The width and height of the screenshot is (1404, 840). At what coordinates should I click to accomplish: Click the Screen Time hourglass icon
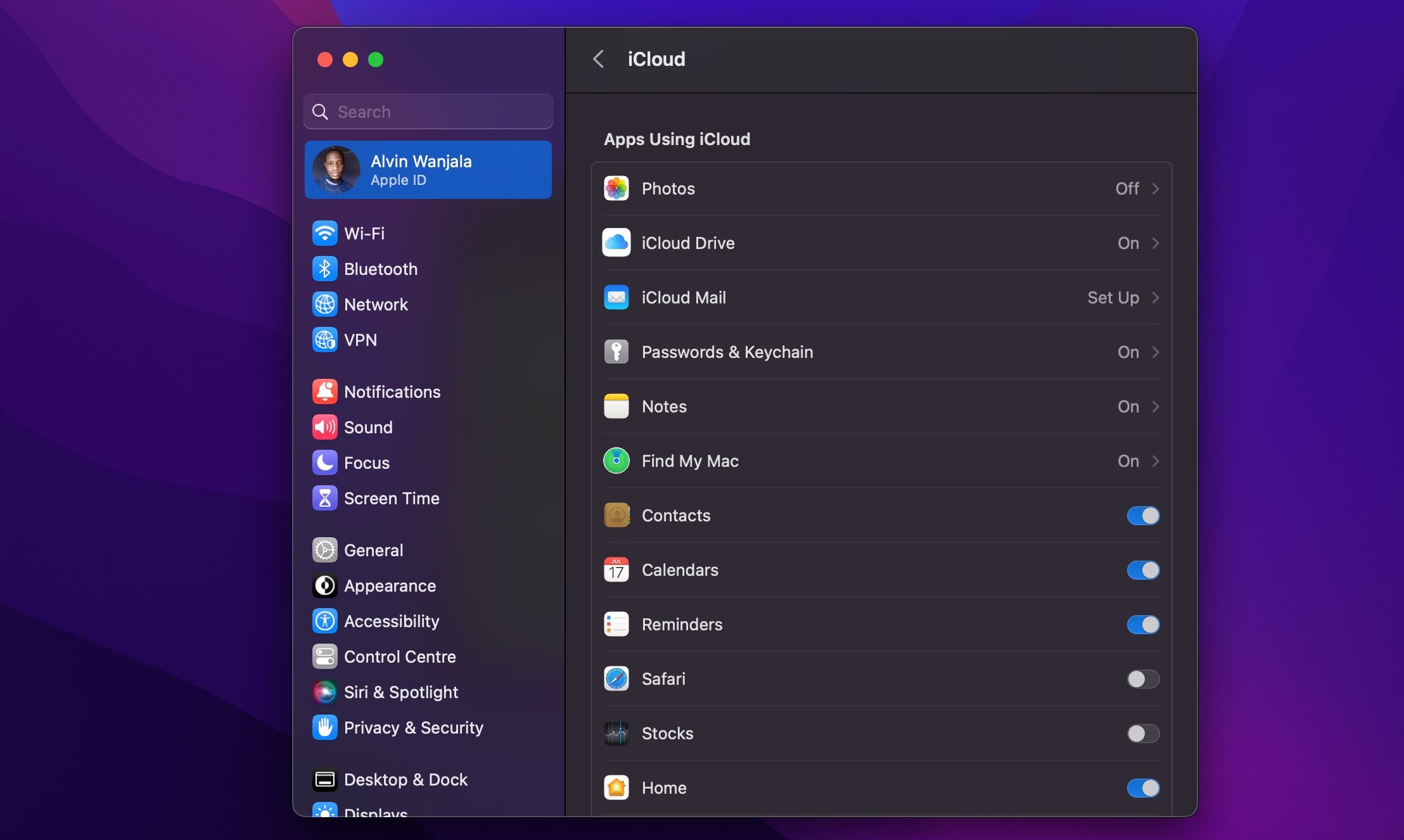(325, 499)
